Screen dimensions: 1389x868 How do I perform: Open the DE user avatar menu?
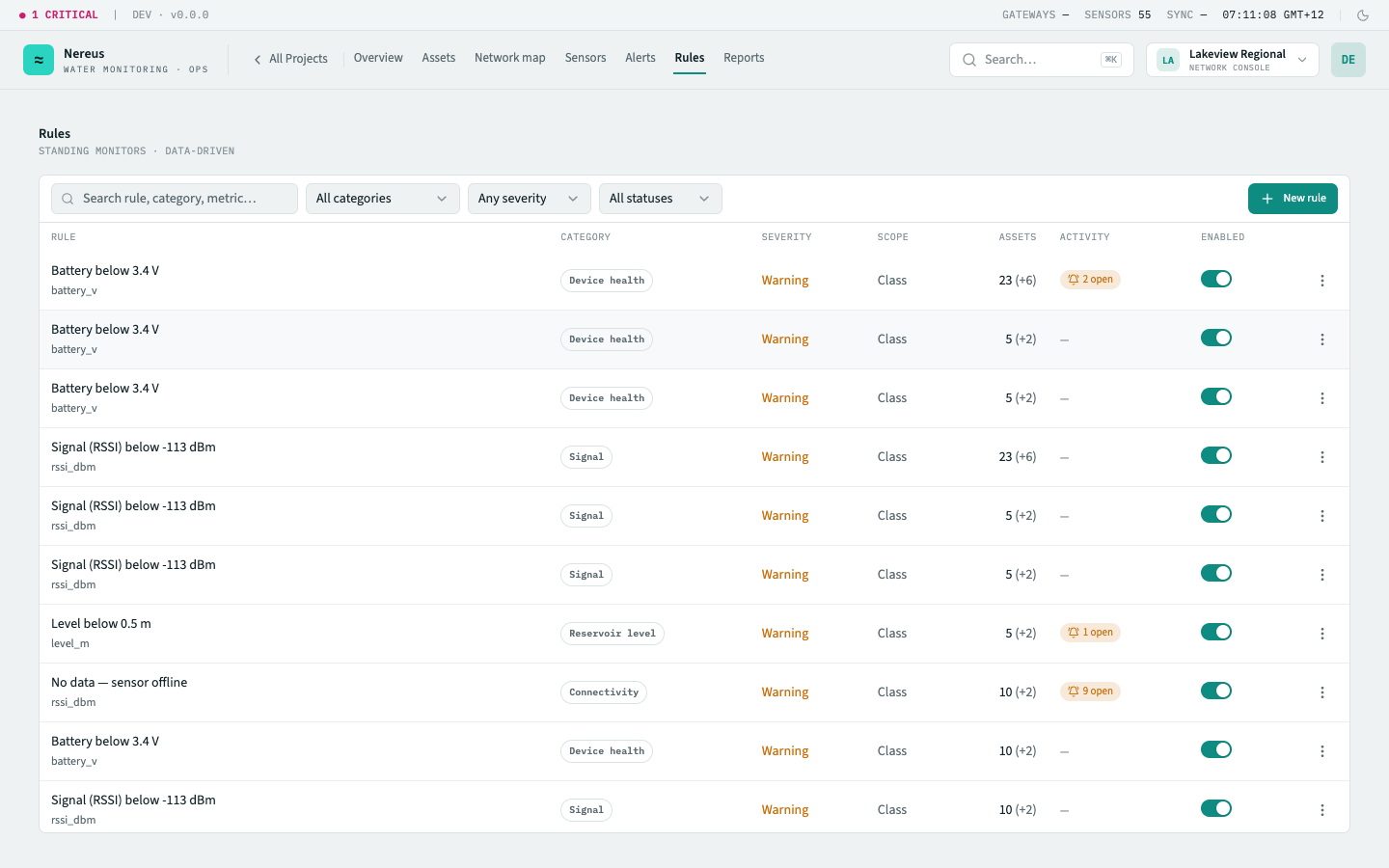[x=1348, y=60]
